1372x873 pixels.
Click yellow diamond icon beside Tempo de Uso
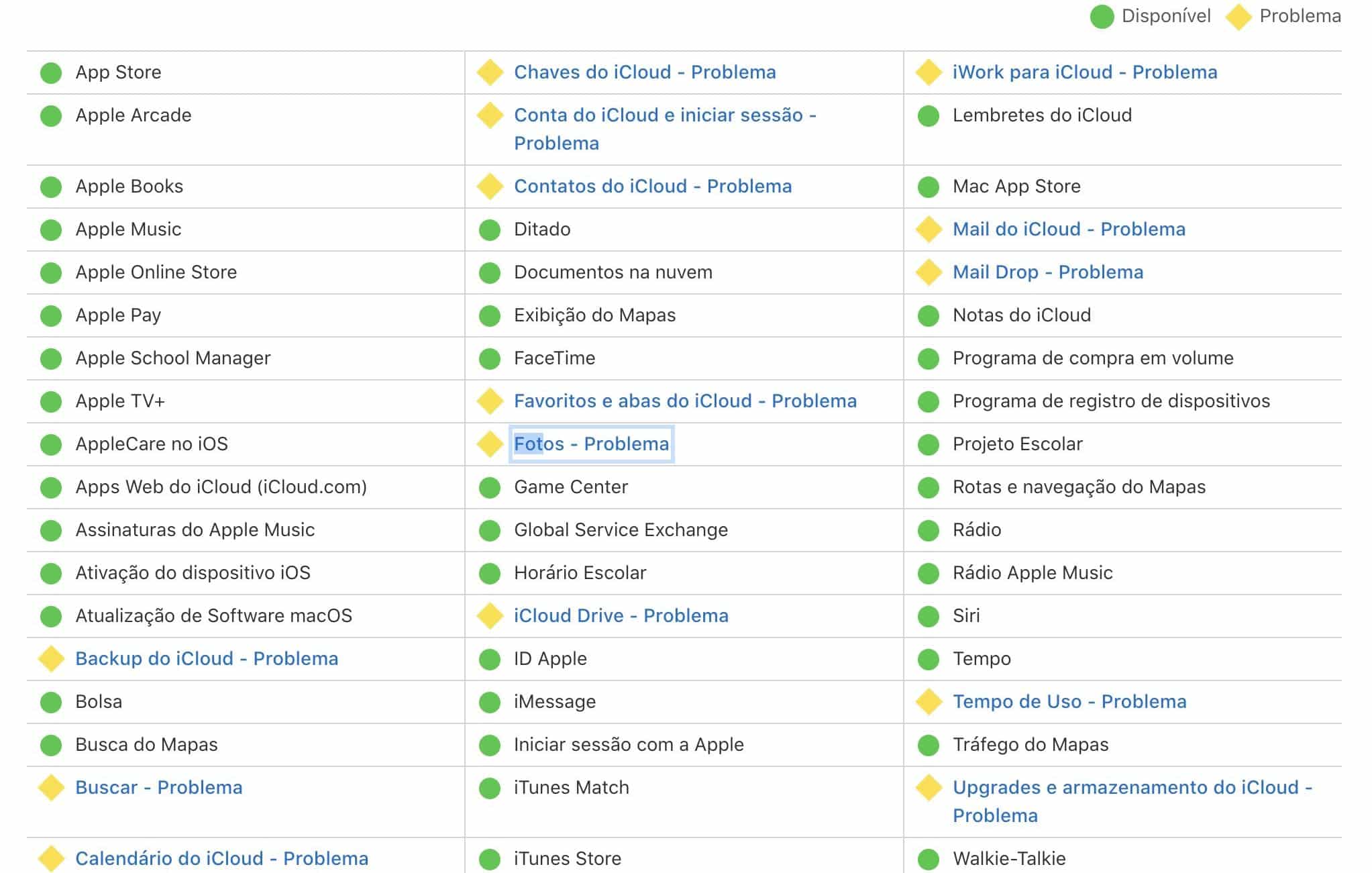pos(929,702)
